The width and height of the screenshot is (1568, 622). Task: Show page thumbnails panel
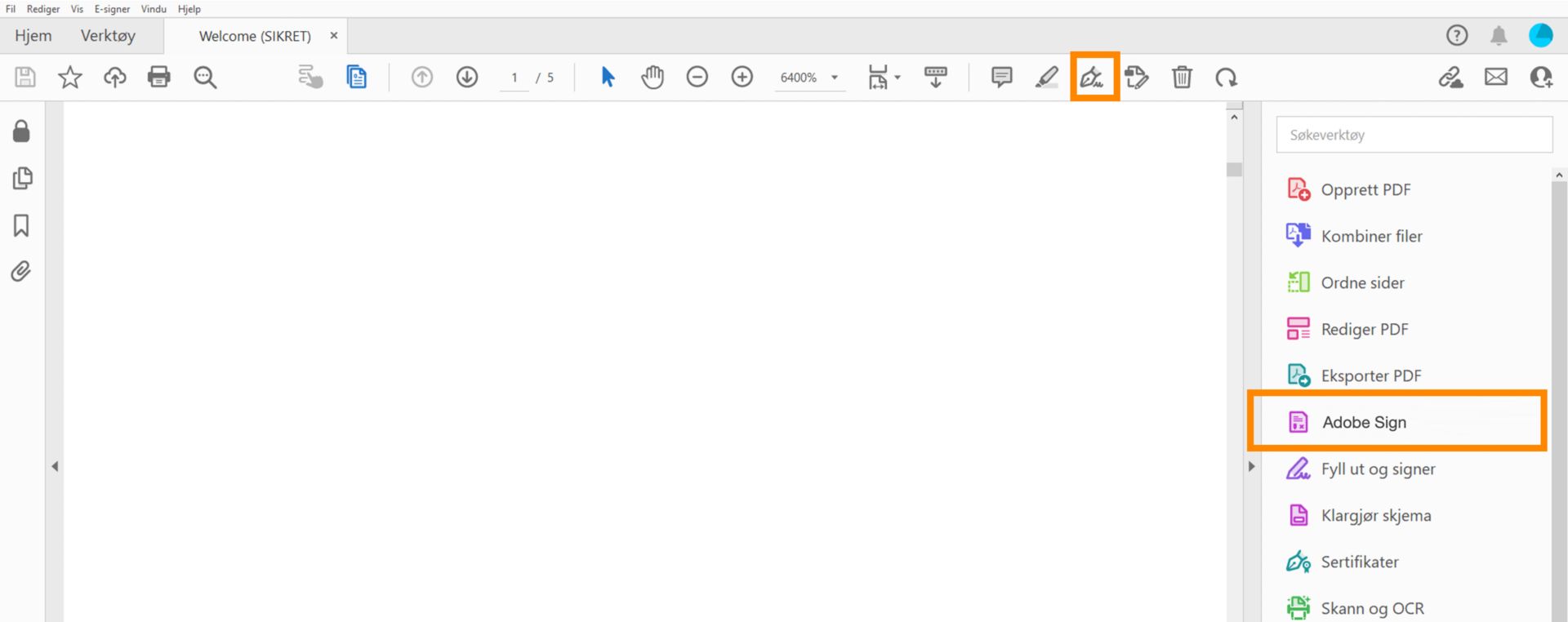pos(22,178)
